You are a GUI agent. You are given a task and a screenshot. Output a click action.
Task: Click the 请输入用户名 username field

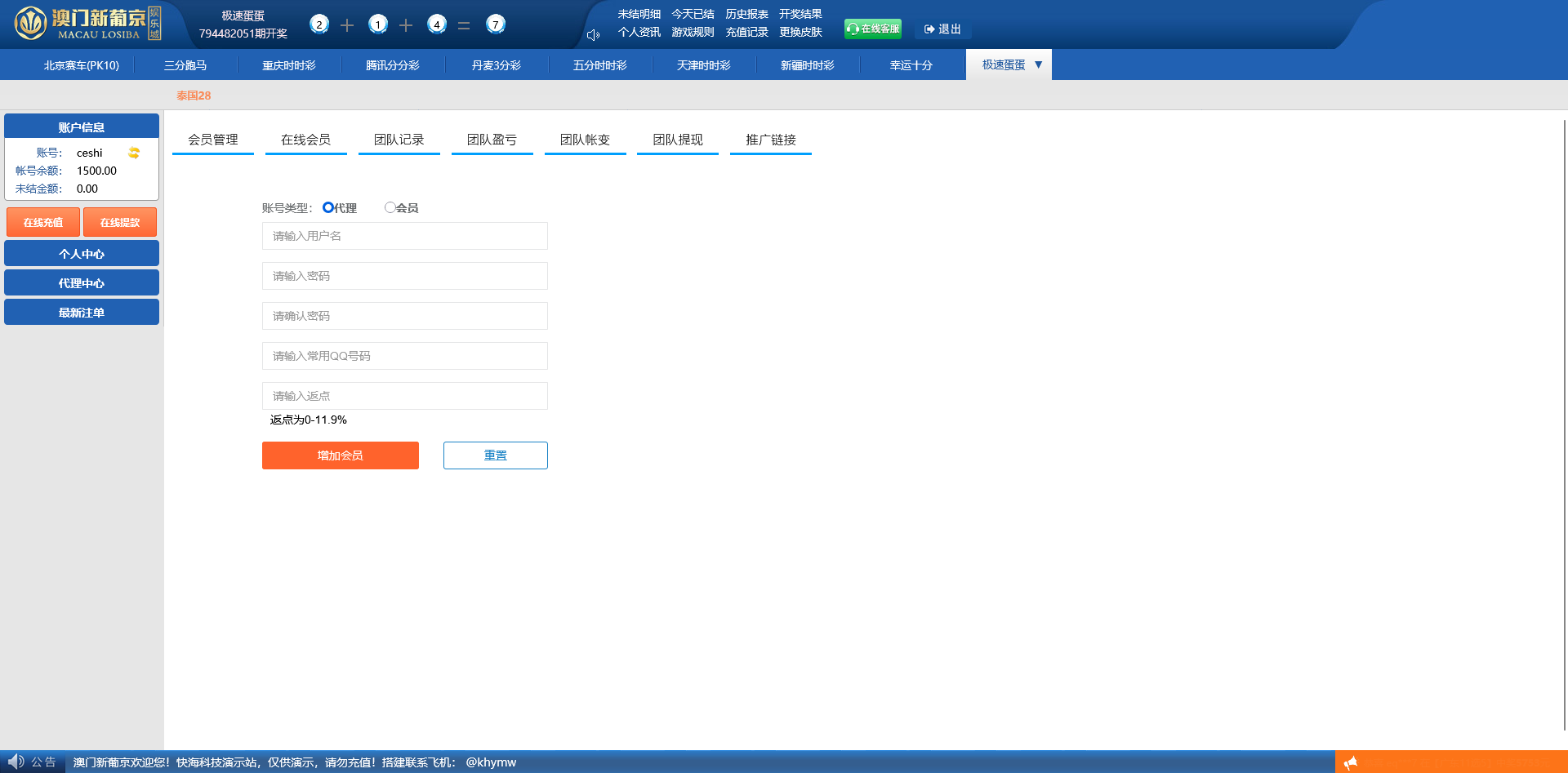coord(404,236)
